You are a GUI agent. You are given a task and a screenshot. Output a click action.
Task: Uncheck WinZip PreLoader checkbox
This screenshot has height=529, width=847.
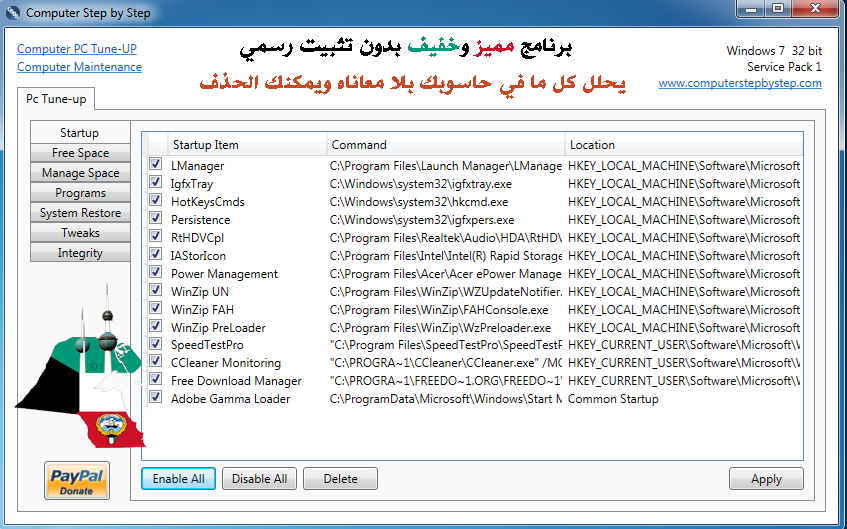click(156, 326)
